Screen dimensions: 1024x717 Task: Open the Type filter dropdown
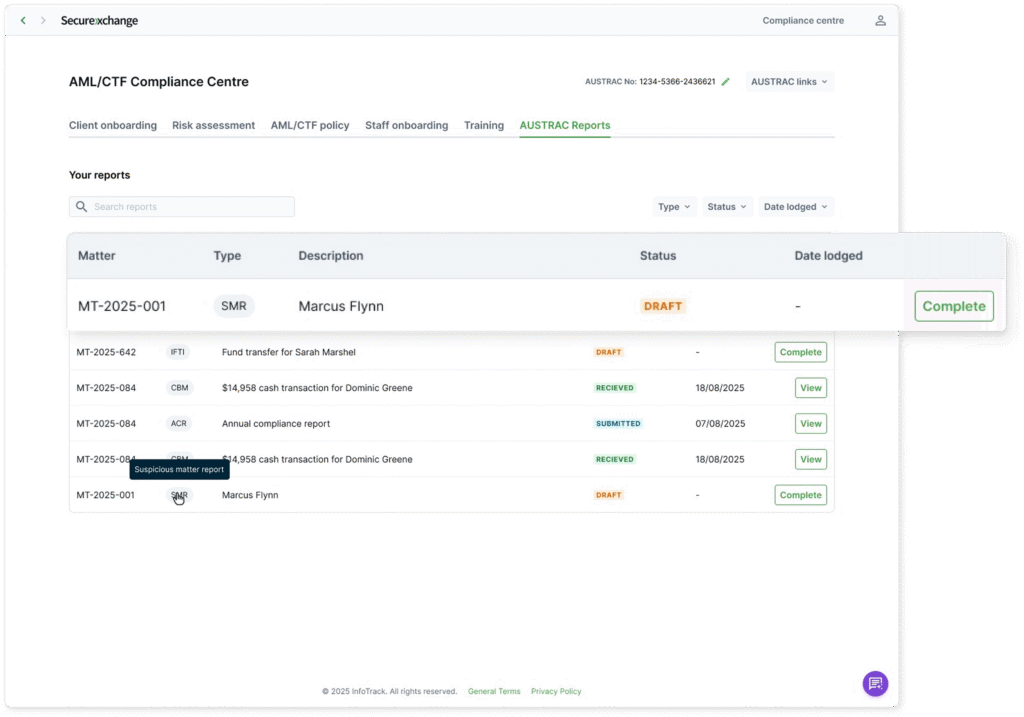[x=674, y=207]
